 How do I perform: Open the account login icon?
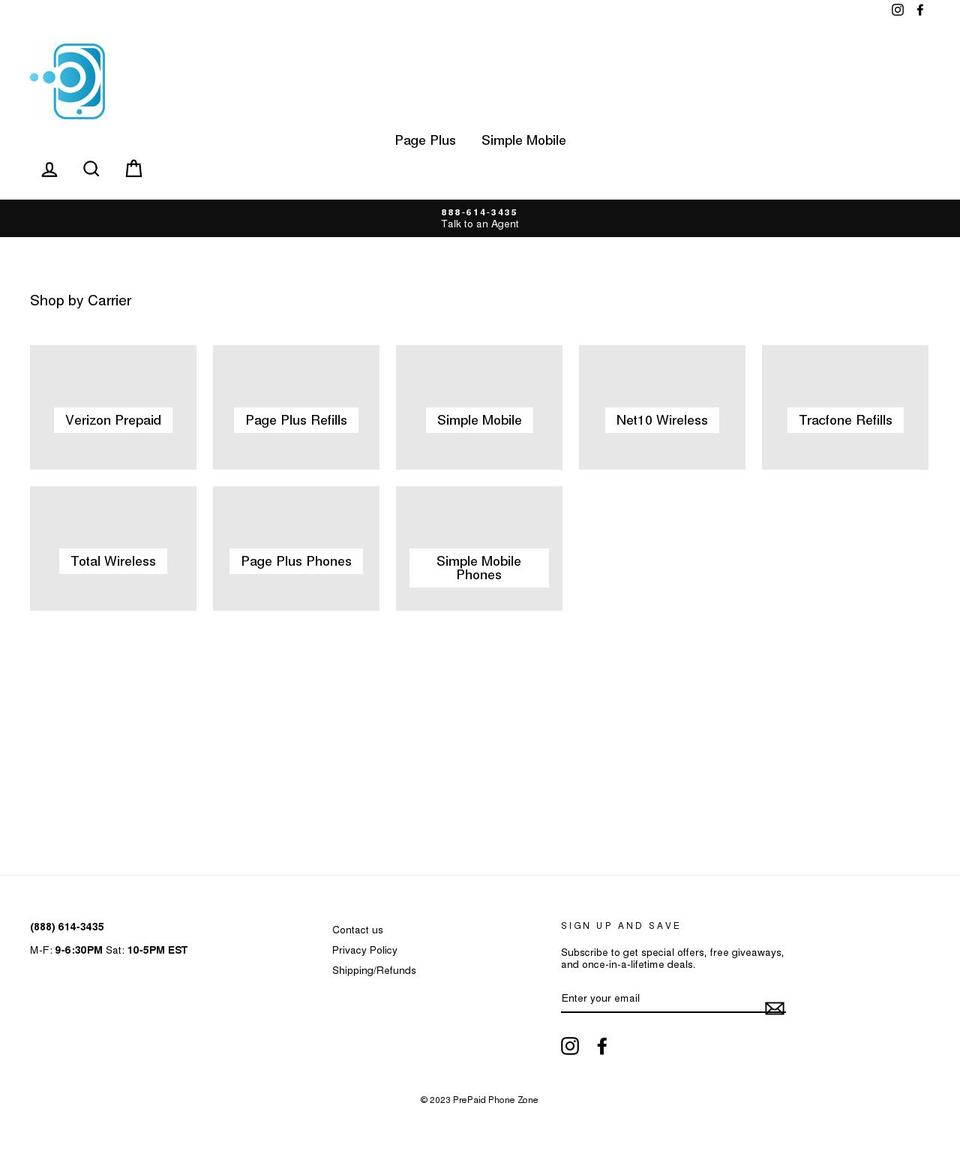[x=49, y=170]
